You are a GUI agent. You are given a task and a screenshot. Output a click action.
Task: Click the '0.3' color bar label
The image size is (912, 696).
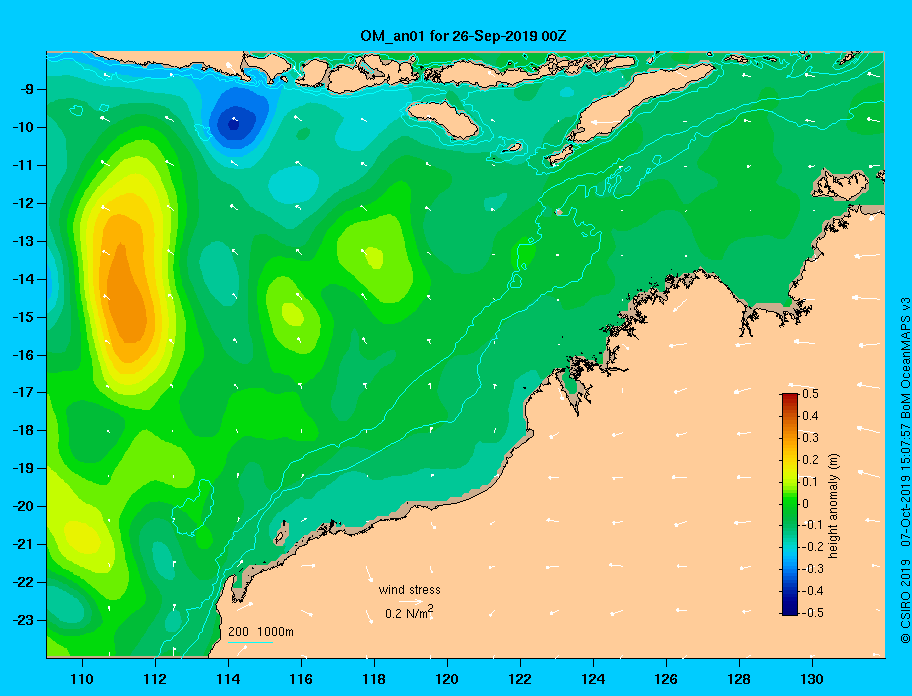810,438
